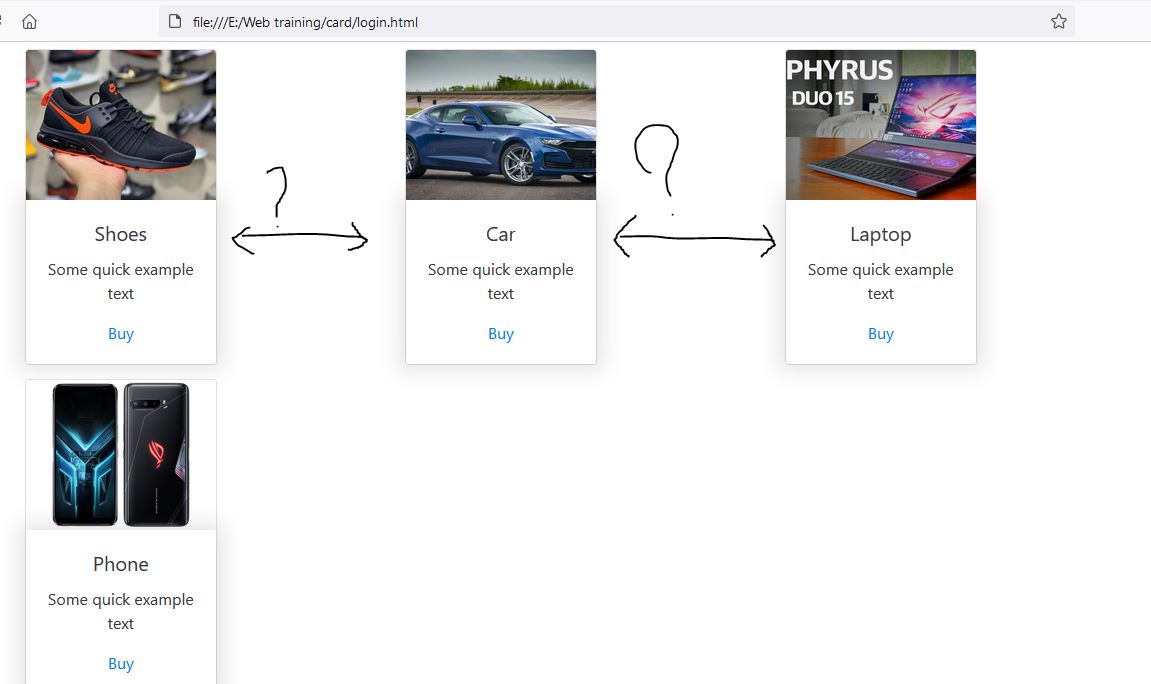Image resolution: width=1151 pixels, height=684 pixels.
Task: Open the Zephyrus Duo 15 laptop image
Action: coord(881,125)
